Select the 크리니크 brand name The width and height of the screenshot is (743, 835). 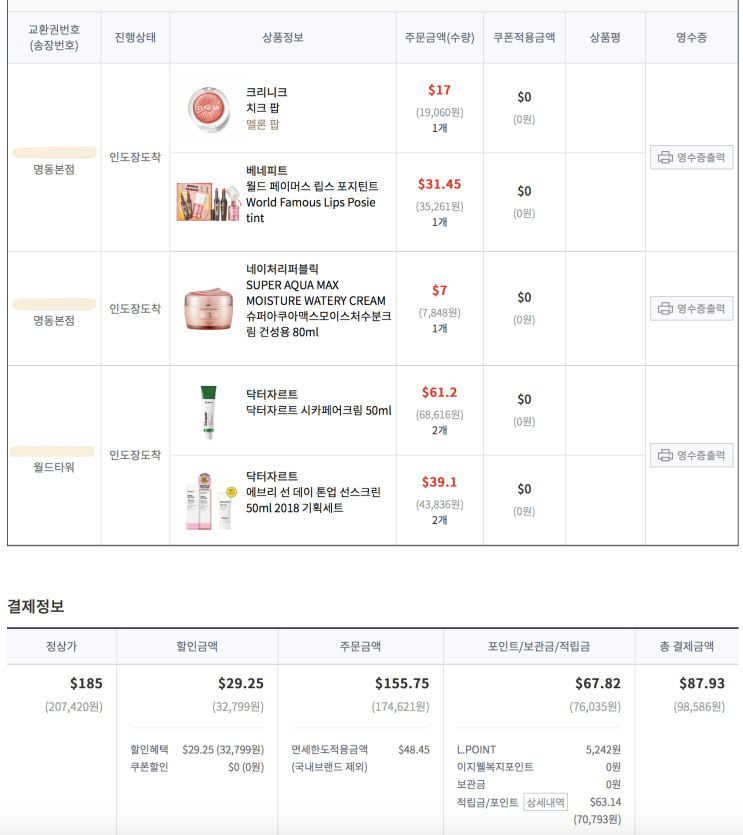[x=266, y=92]
